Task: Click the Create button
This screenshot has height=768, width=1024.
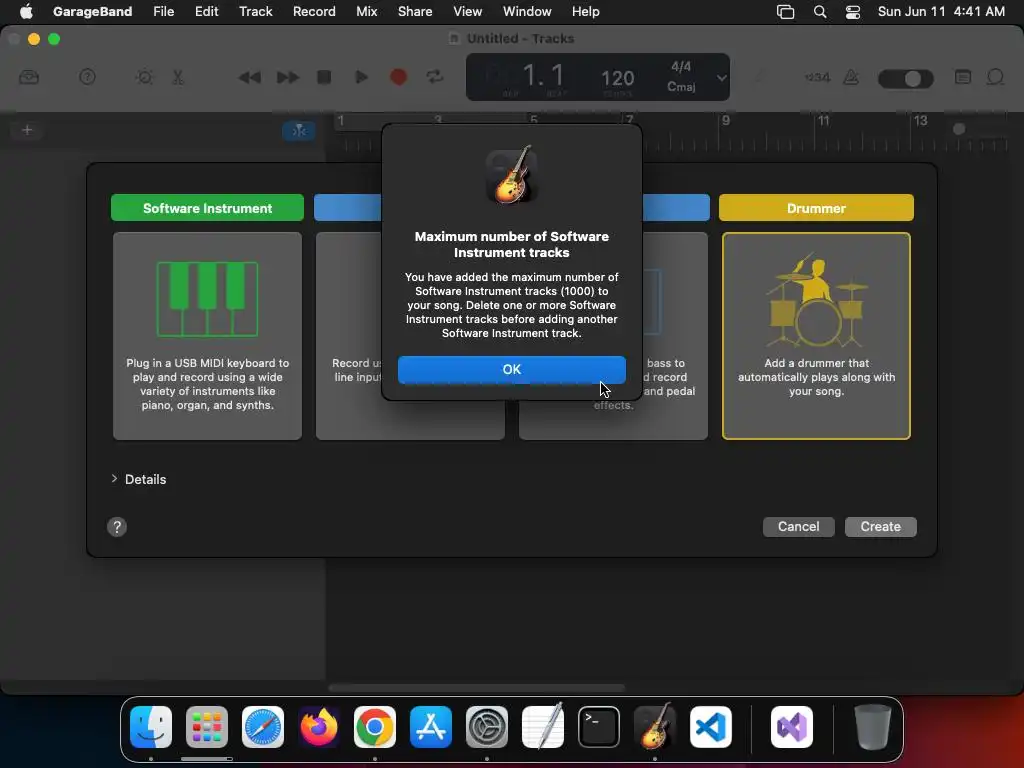Action: point(880,526)
